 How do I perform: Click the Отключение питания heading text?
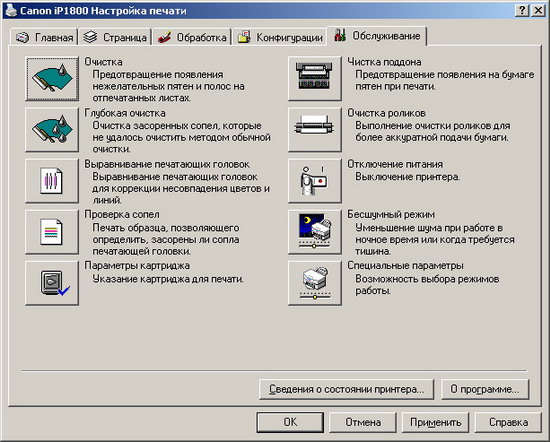(395, 164)
